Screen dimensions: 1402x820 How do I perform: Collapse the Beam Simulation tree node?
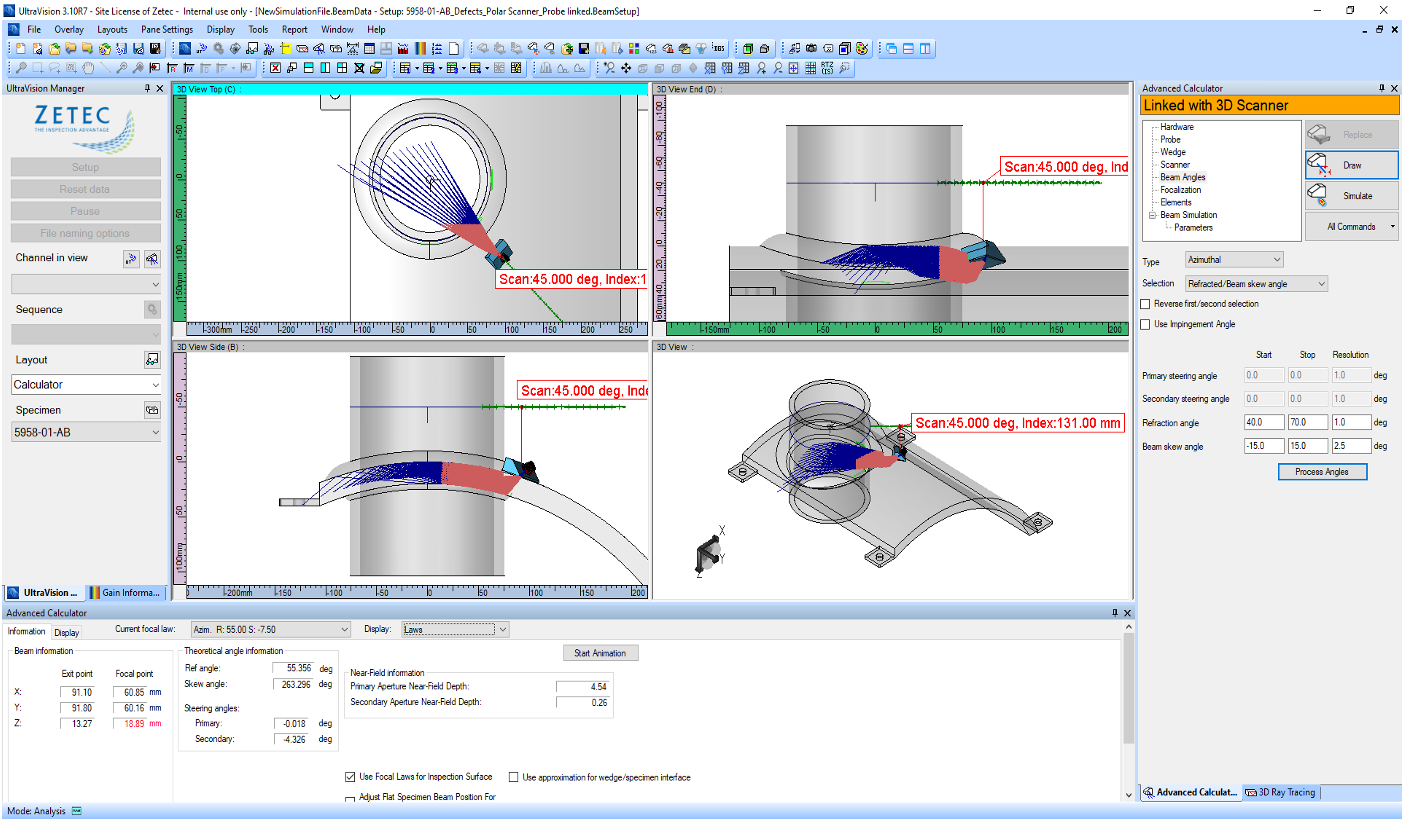tap(1153, 215)
